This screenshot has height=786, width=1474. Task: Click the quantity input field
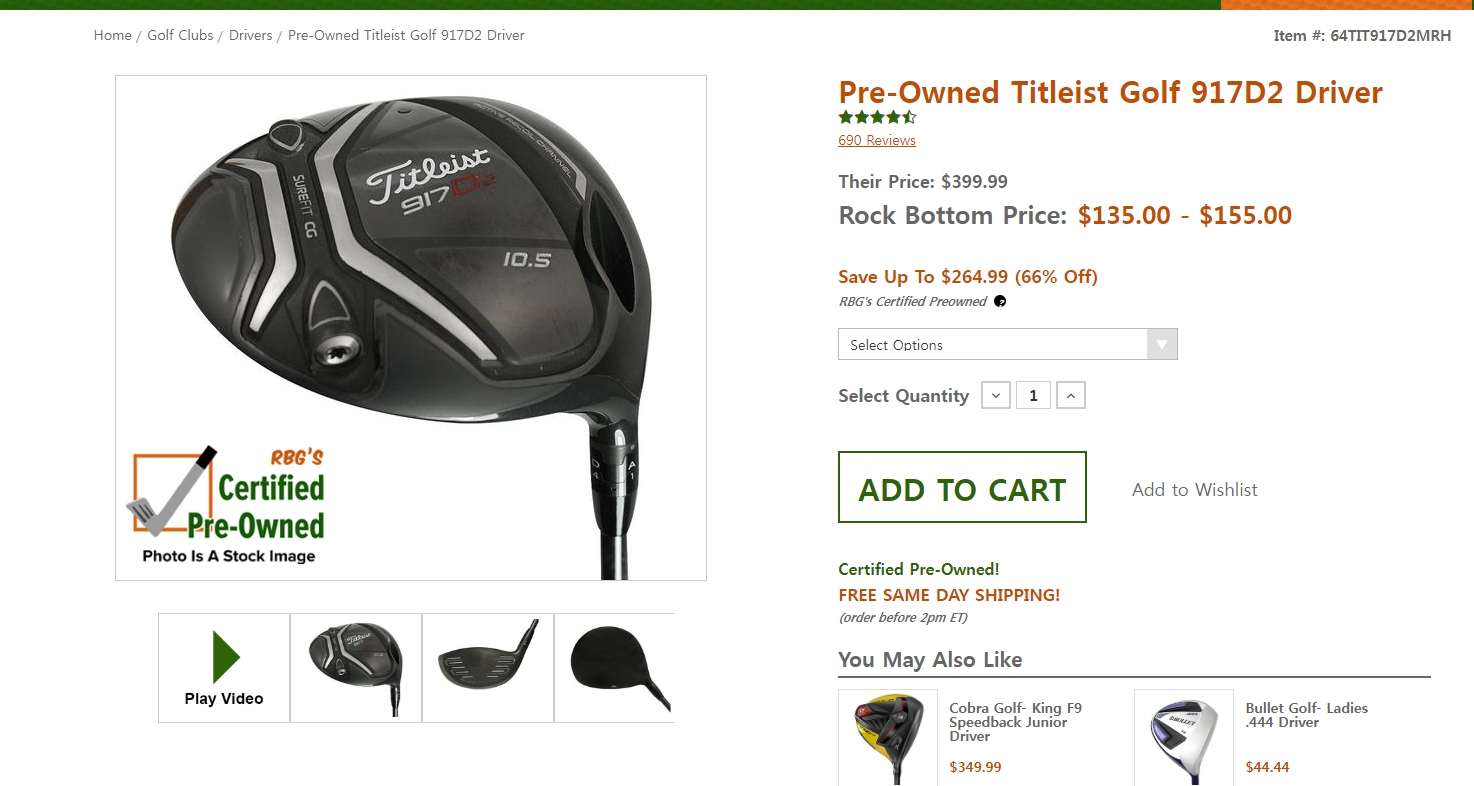pos(1033,396)
